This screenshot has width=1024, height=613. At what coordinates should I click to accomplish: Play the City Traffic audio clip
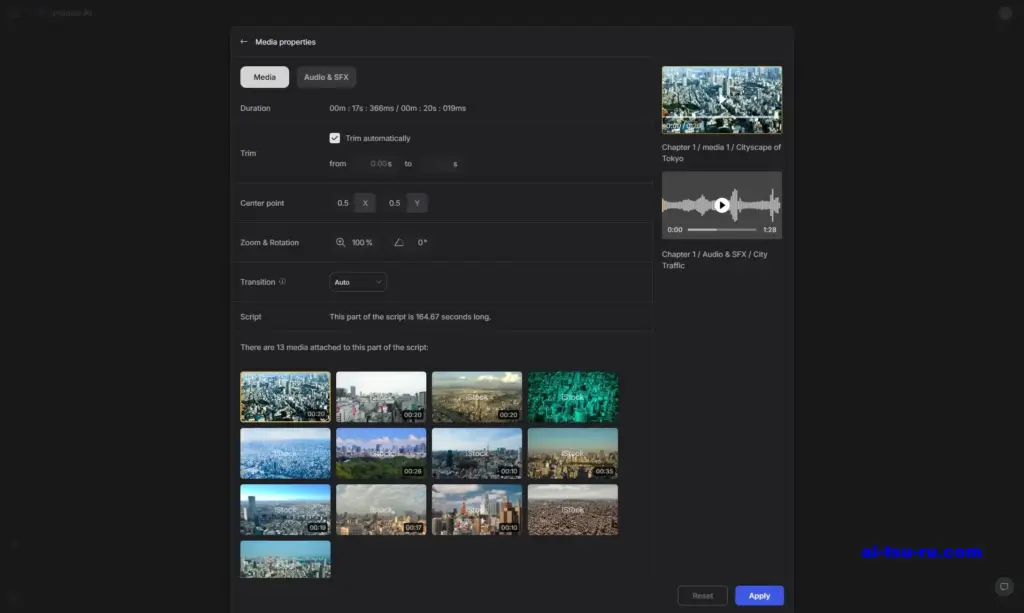(722, 205)
